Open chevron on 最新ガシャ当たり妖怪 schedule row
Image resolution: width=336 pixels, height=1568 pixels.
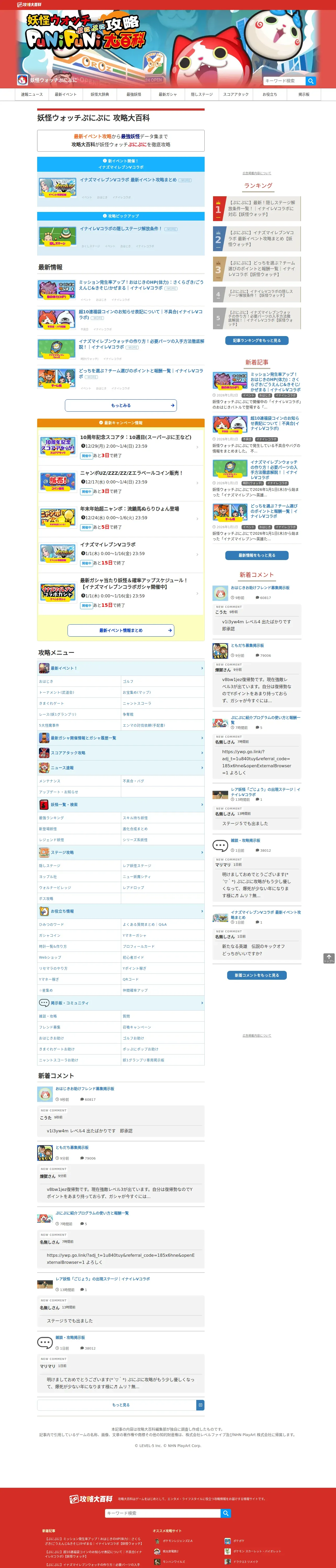tap(197, 593)
